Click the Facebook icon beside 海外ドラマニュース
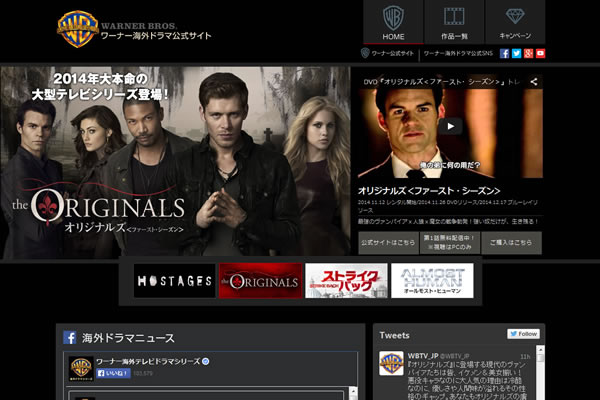Viewport: 600px width, 400px height. (x=70, y=338)
